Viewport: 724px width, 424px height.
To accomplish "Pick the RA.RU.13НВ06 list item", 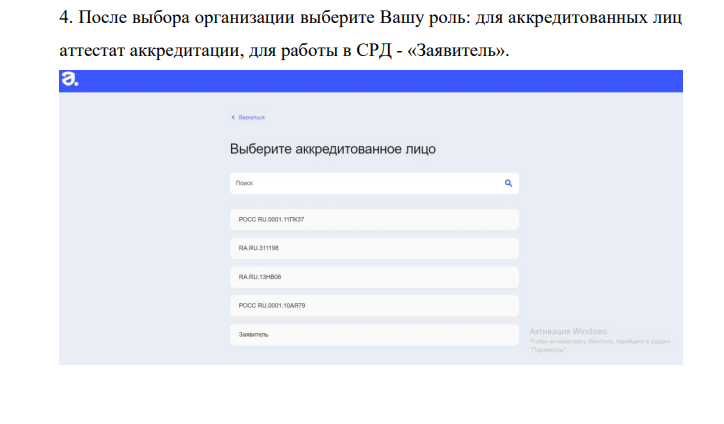I will (374, 277).
